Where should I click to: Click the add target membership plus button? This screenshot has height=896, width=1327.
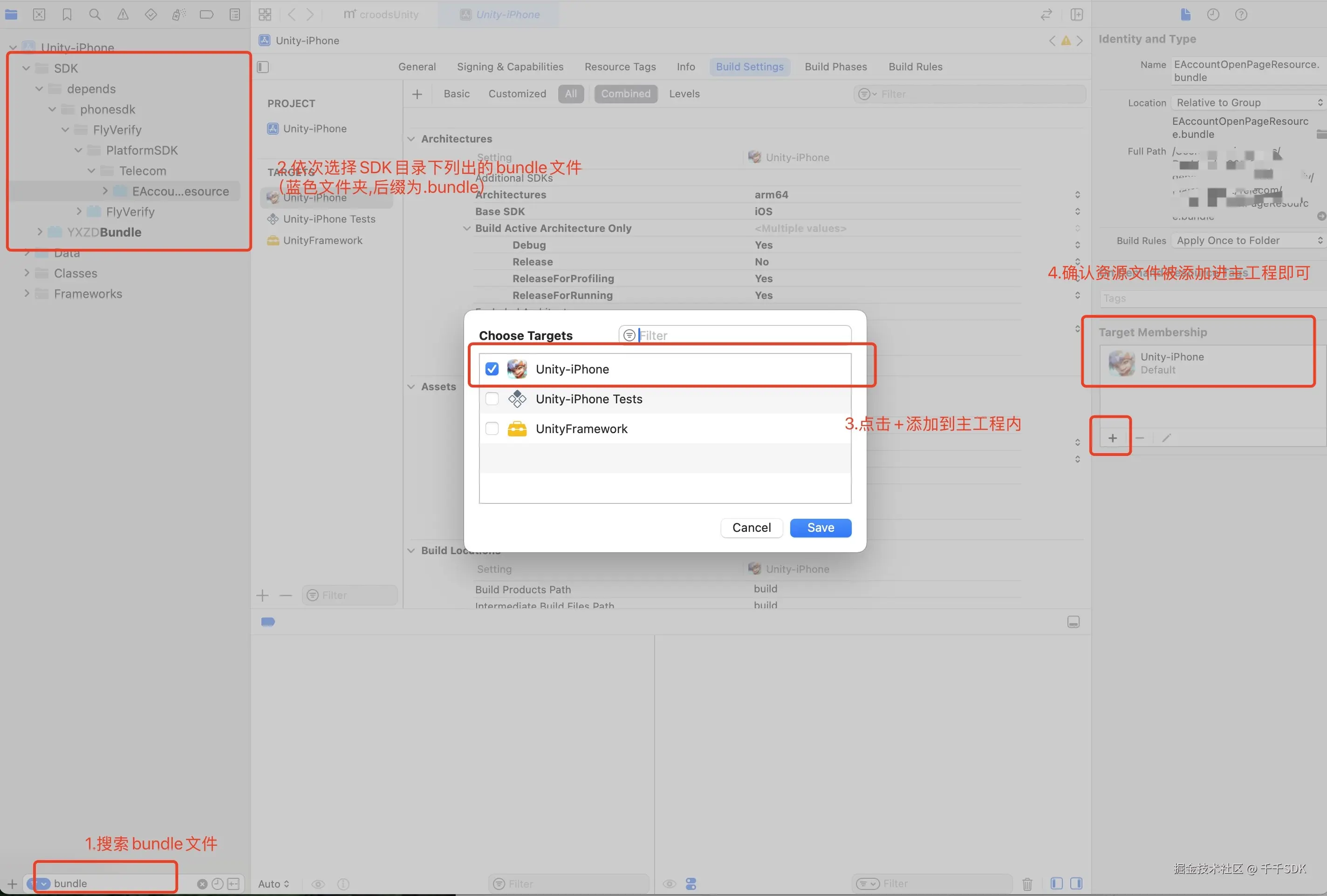pos(1112,438)
